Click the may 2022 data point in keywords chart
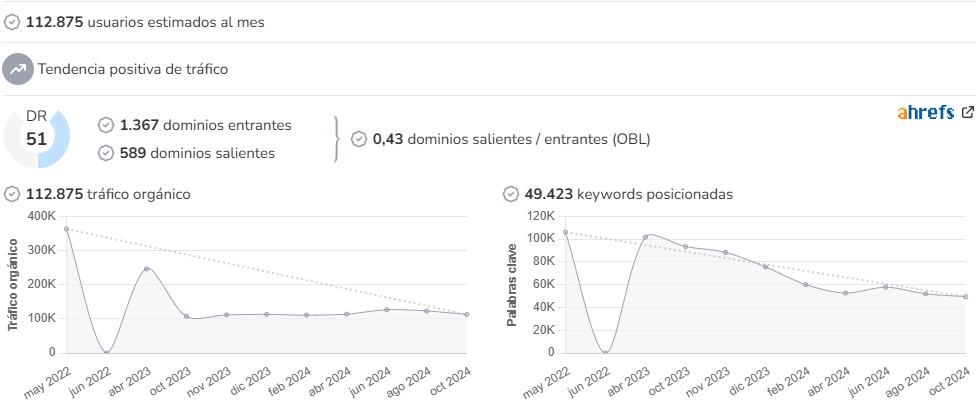Screen dimensions: 978x415 pos(565,232)
